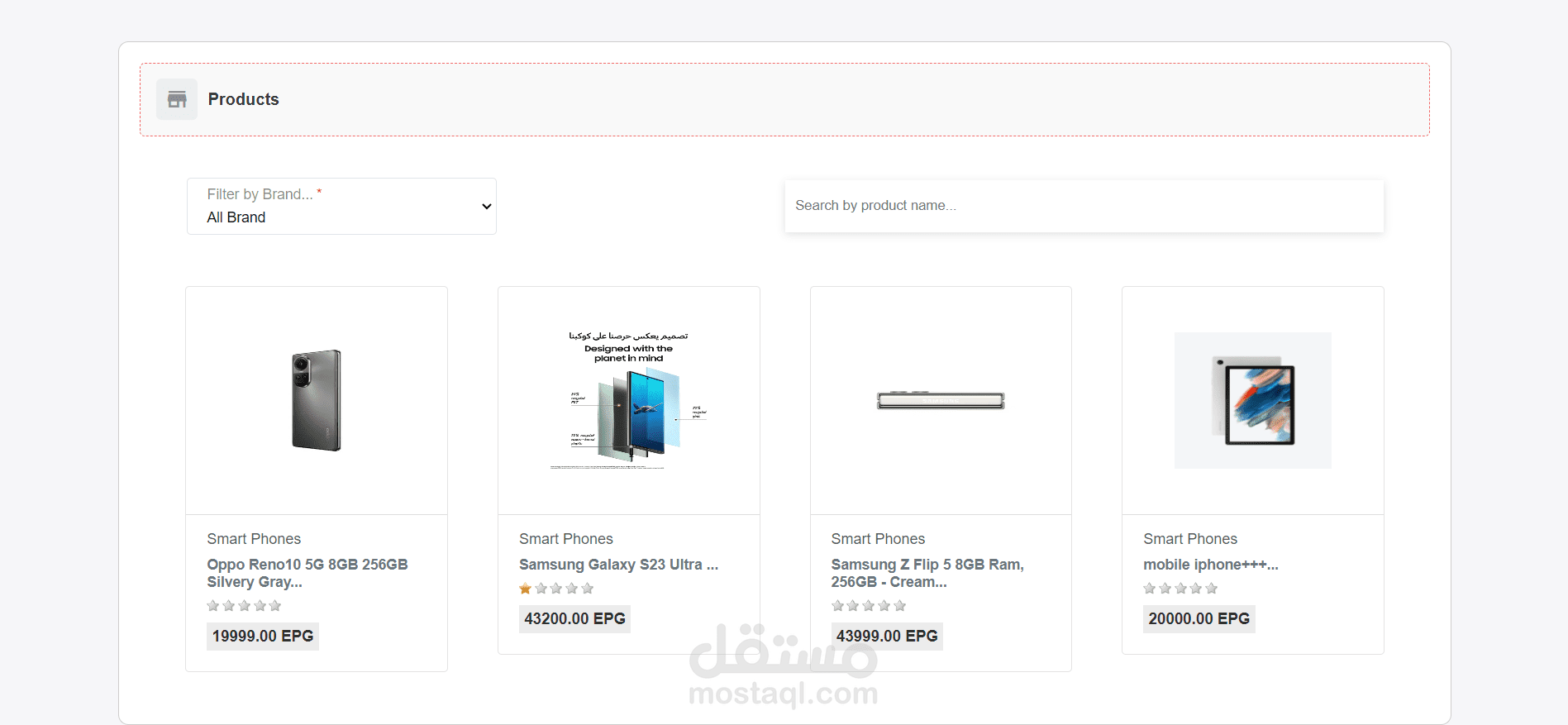Open the mobile iphone+++ tablet image

(1253, 400)
